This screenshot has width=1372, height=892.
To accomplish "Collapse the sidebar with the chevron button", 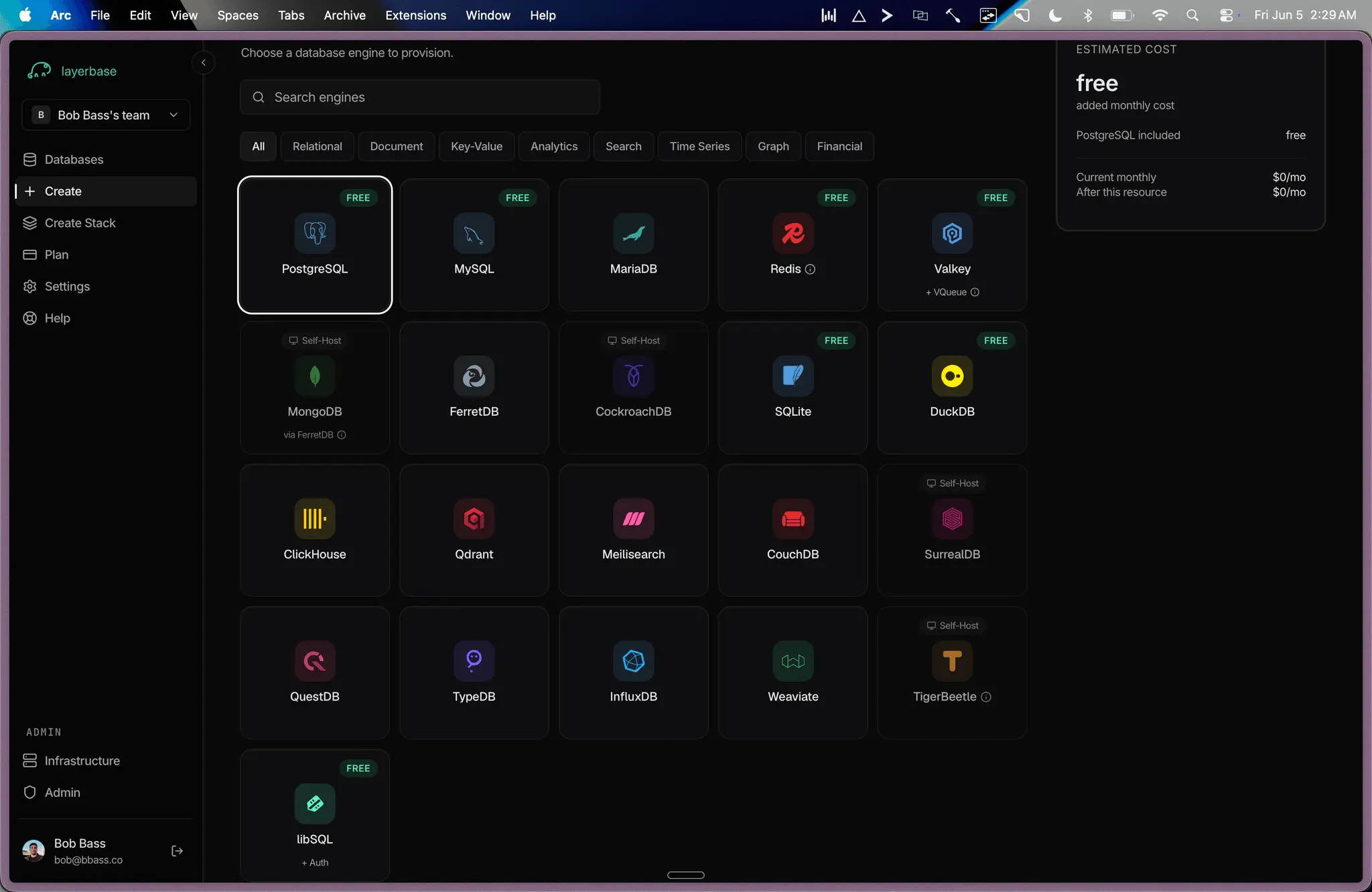I will (x=204, y=62).
